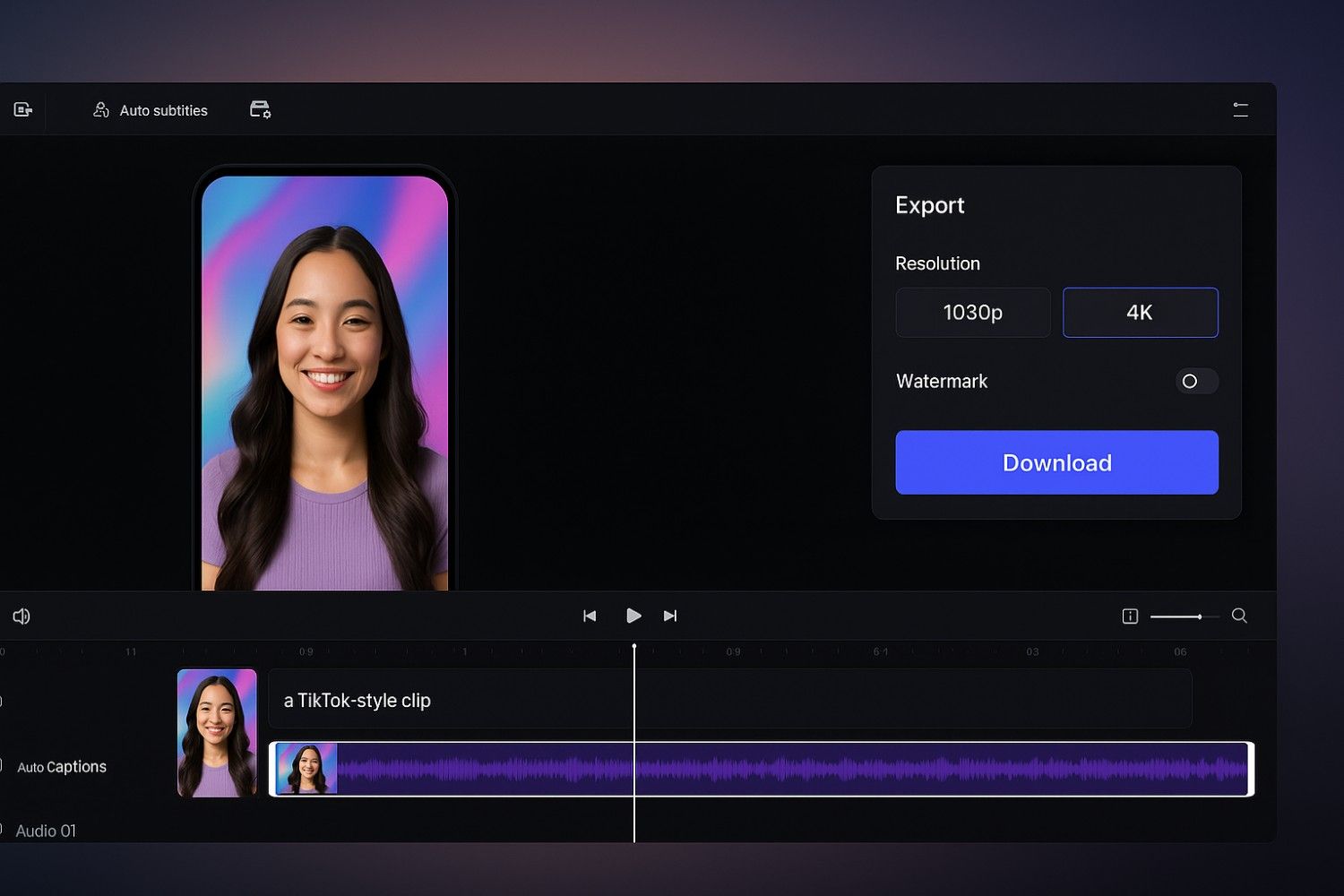Screen dimensions: 1344x896
Task: Toggle the Watermark switch
Action: pos(1196,381)
